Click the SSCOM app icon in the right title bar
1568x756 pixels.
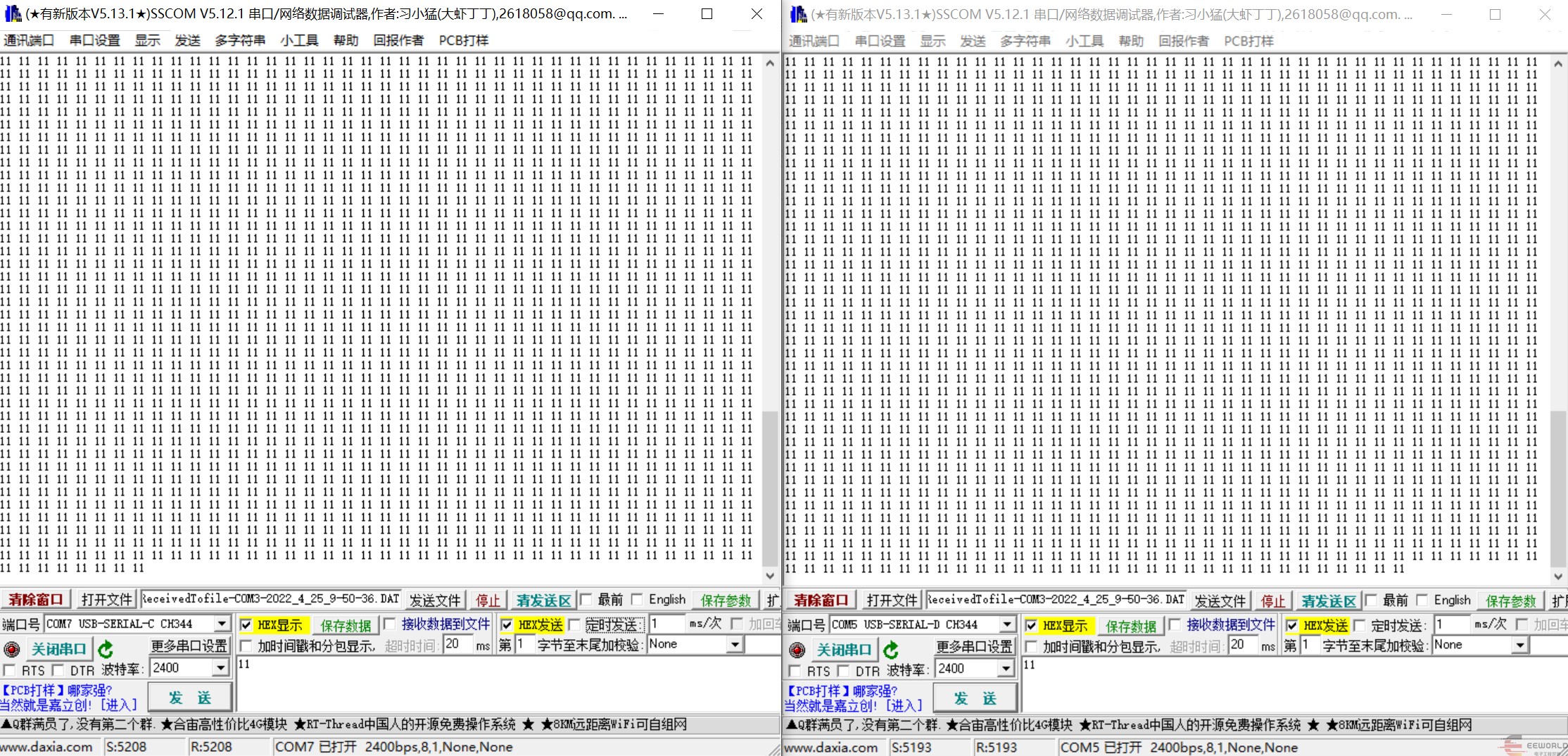tap(798, 14)
